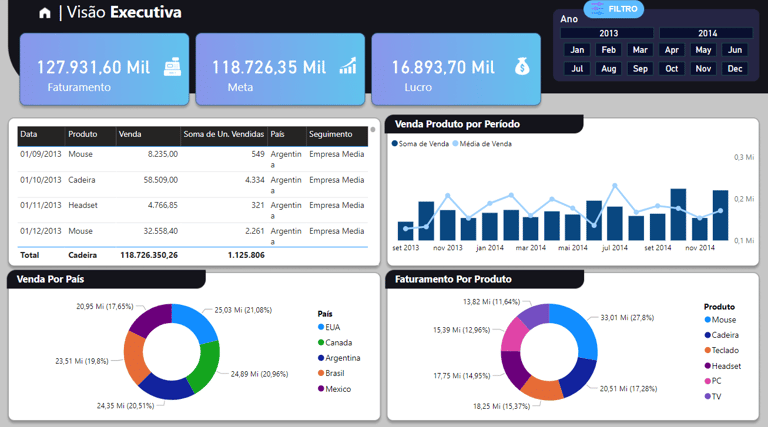
Task: Click the Faturamento Por Produto title
Action: 453,279
